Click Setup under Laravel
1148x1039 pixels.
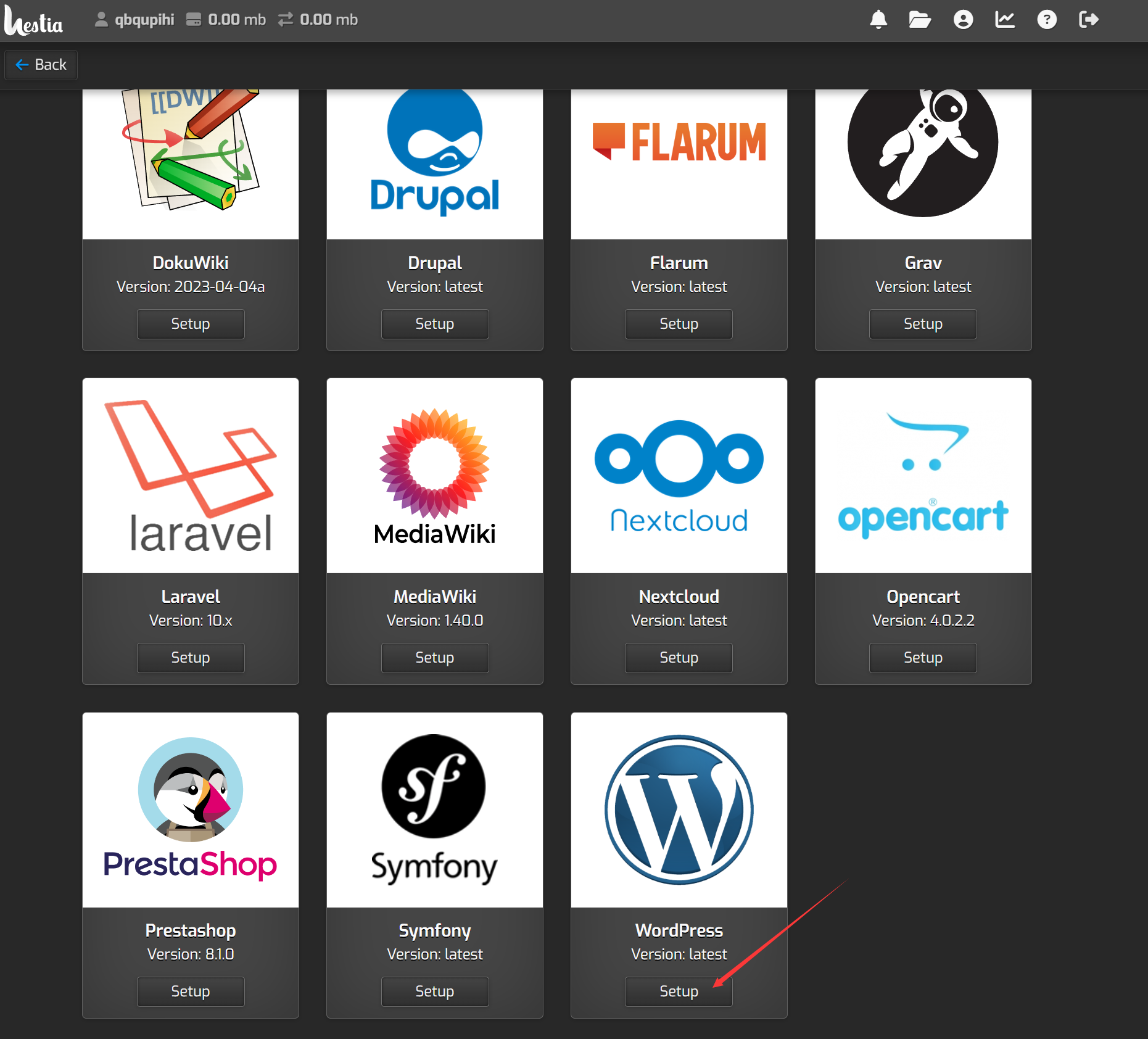pyautogui.click(x=191, y=658)
